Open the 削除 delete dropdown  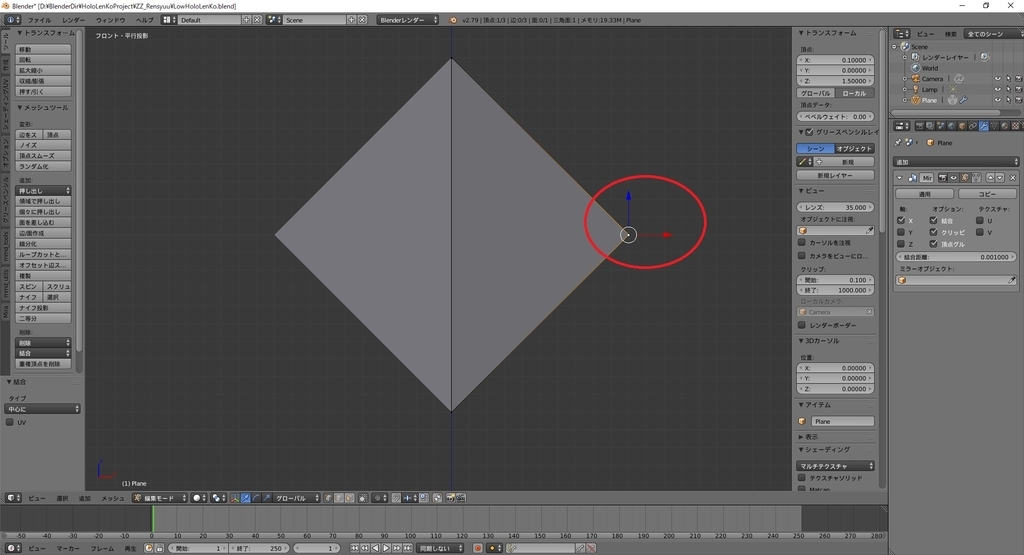pos(43,343)
